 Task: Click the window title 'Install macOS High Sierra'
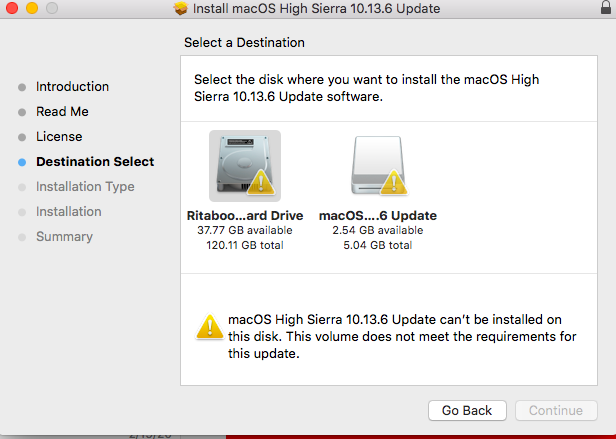tap(317, 8)
